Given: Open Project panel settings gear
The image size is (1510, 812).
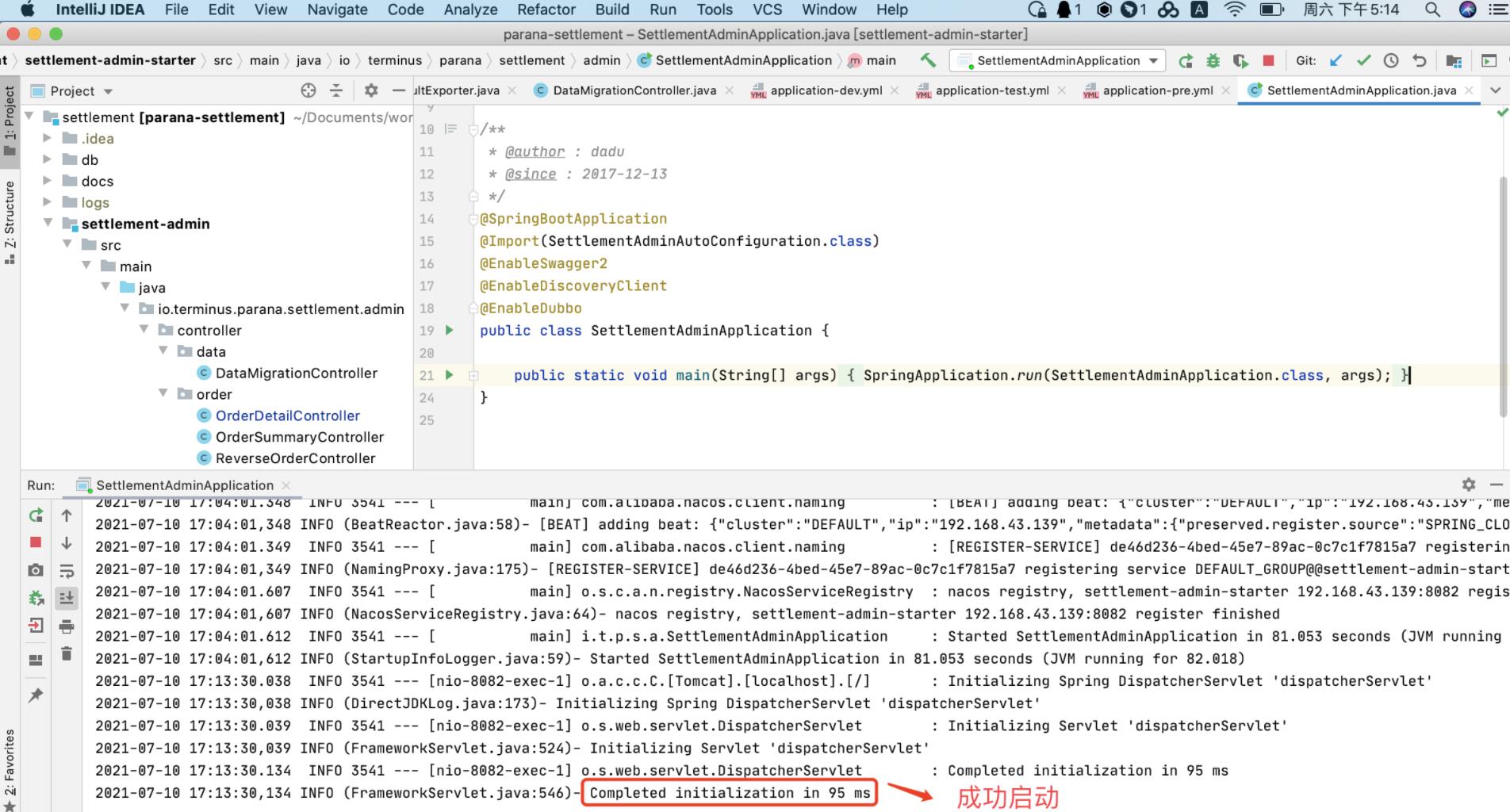Looking at the screenshot, I should tap(371, 90).
